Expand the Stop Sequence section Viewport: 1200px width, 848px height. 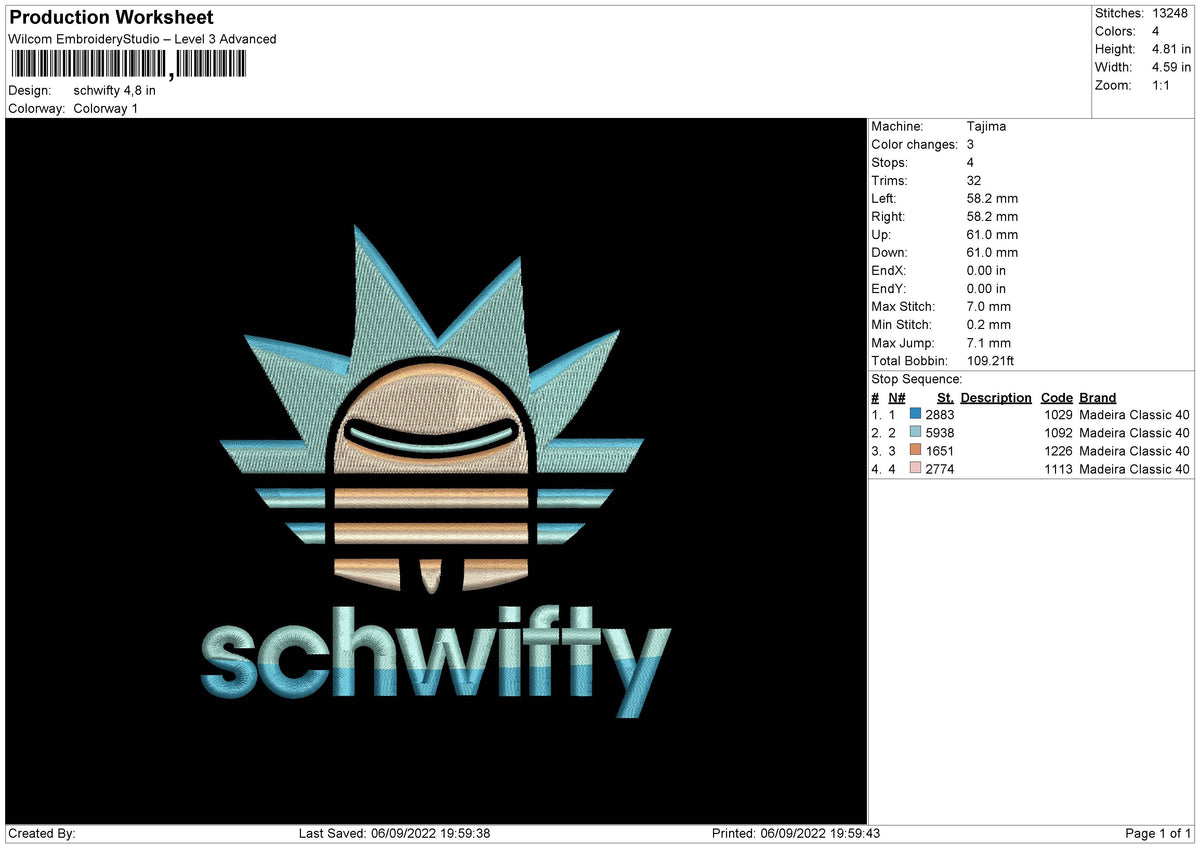point(916,379)
